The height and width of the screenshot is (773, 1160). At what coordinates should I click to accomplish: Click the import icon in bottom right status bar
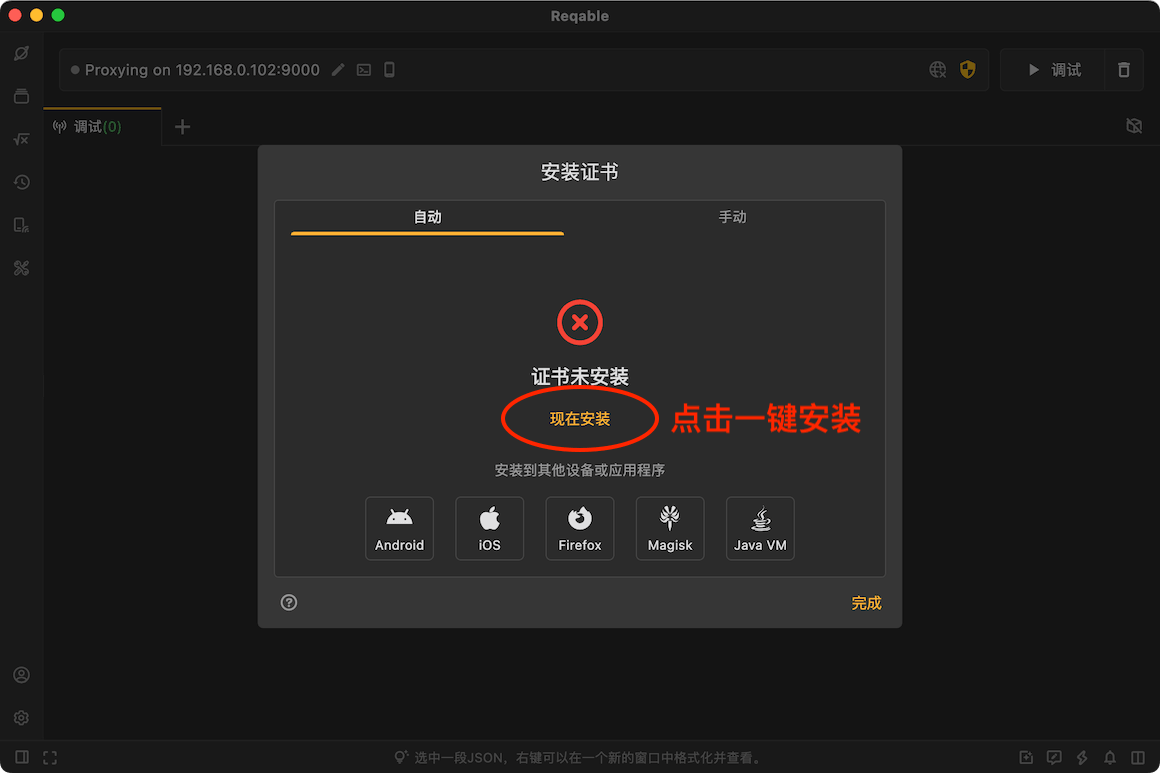click(1025, 757)
